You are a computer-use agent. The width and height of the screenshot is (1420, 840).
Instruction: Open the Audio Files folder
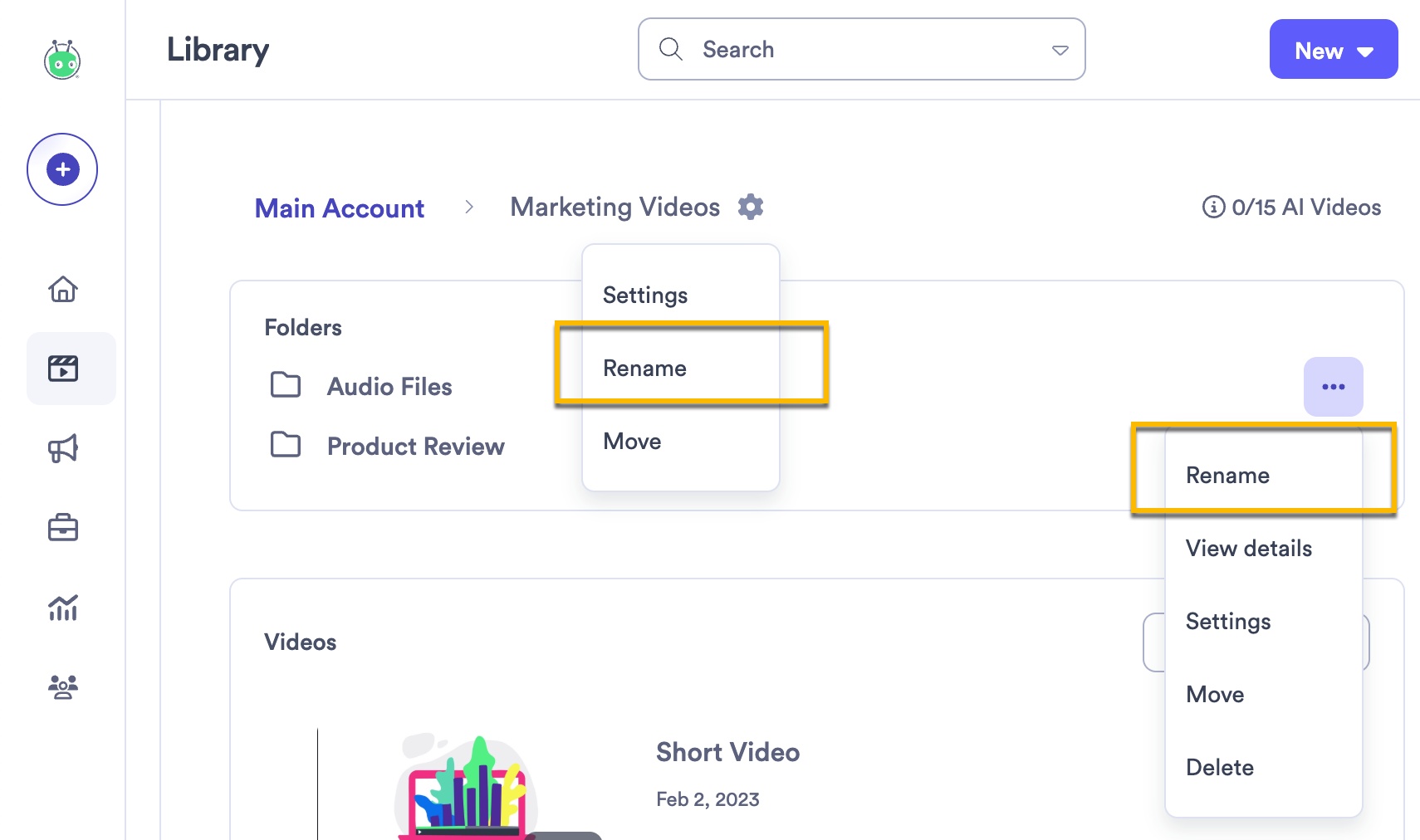coord(389,387)
